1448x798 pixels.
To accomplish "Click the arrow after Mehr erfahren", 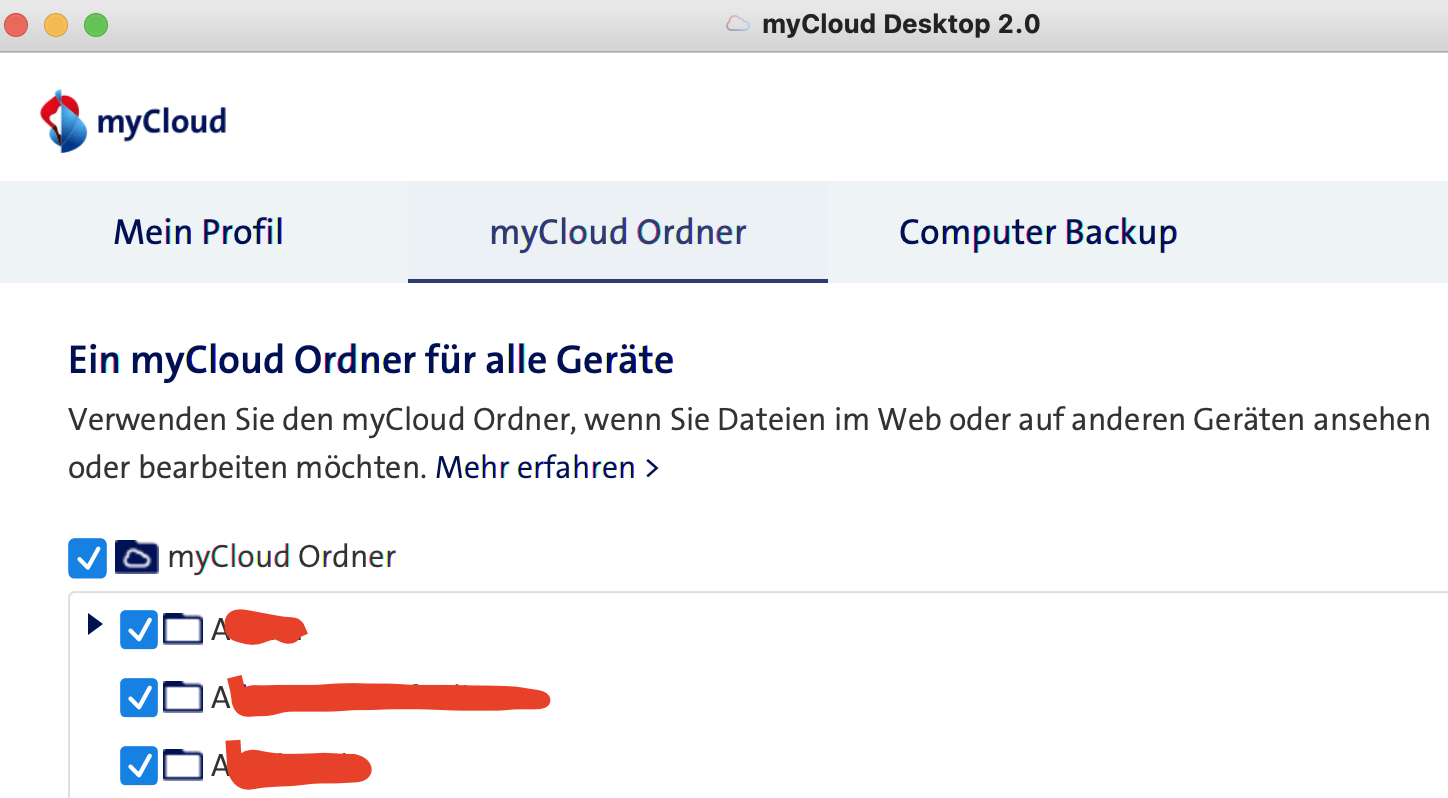I will pos(651,467).
